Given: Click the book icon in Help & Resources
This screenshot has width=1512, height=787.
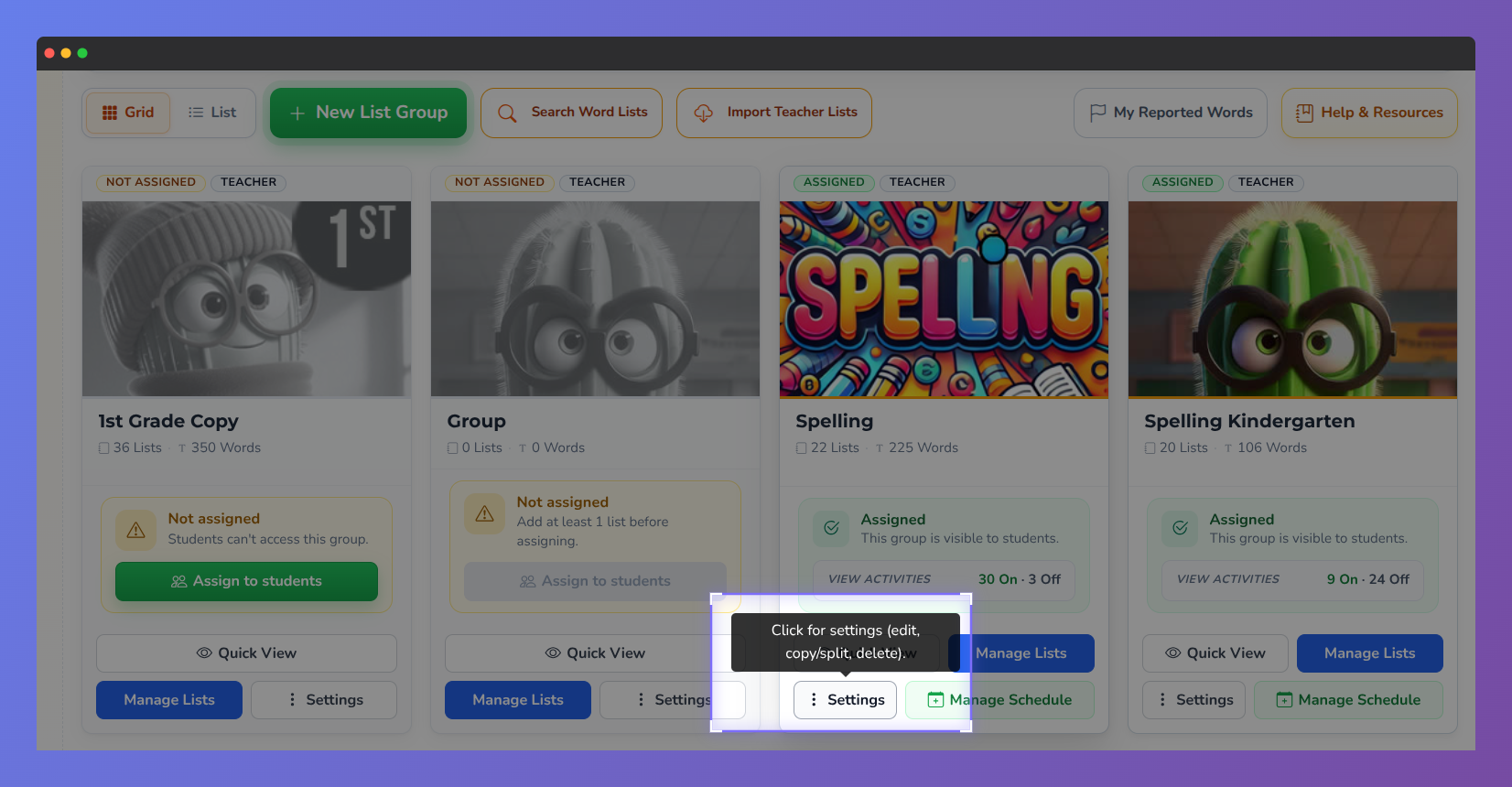Looking at the screenshot, I should point(1304,113).
